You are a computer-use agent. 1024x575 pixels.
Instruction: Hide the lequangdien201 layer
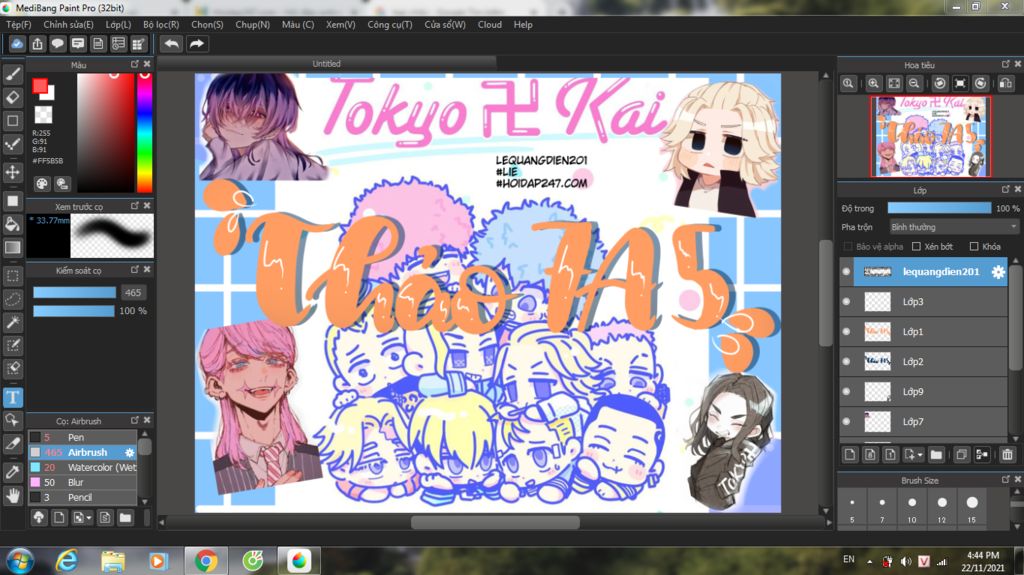coord(846,272)
